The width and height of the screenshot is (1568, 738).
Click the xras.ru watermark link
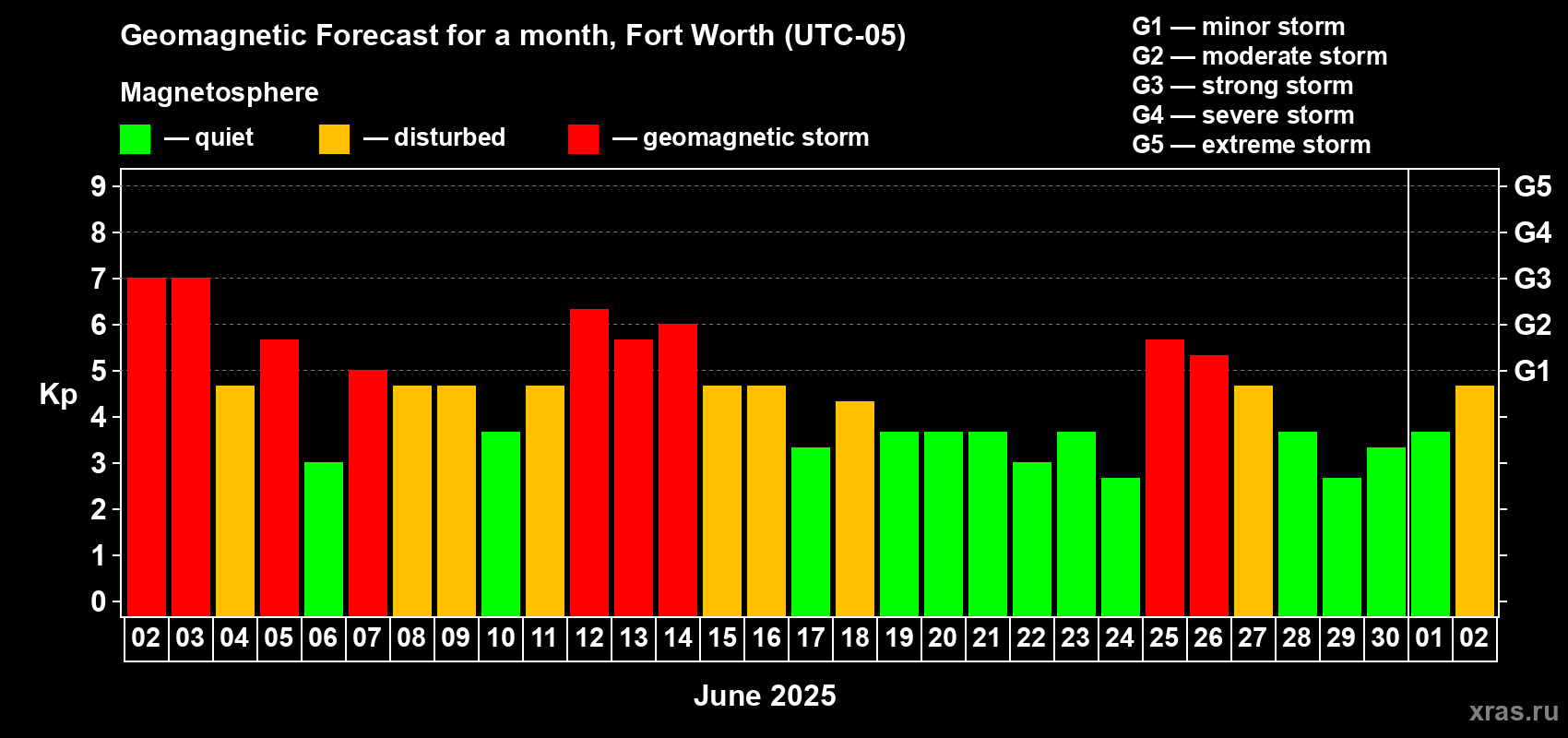1514,710
